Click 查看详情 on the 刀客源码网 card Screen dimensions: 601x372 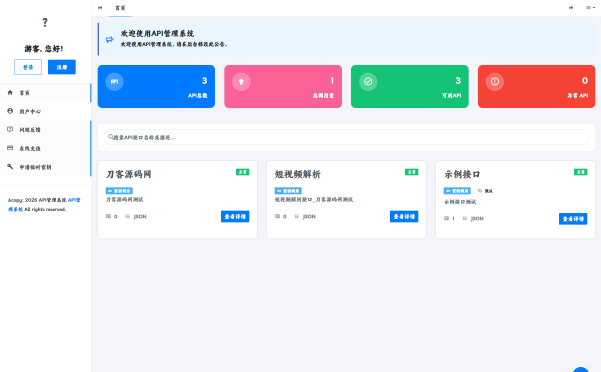click(235, 216)
